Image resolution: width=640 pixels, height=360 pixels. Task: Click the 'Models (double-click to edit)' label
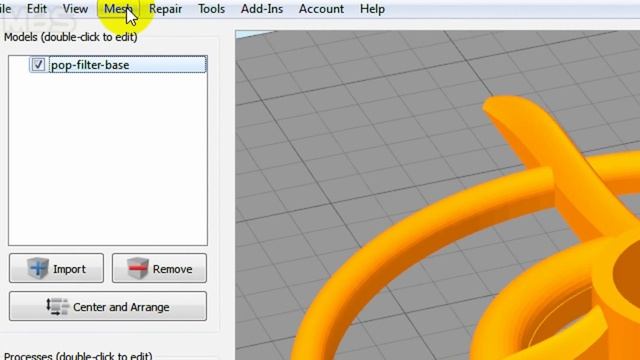coord(71,37)
